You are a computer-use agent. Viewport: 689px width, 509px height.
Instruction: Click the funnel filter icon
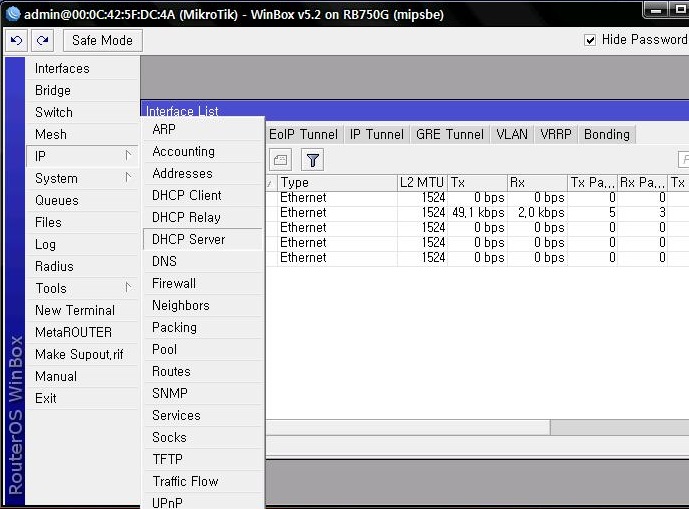click(x=312, y=160)
